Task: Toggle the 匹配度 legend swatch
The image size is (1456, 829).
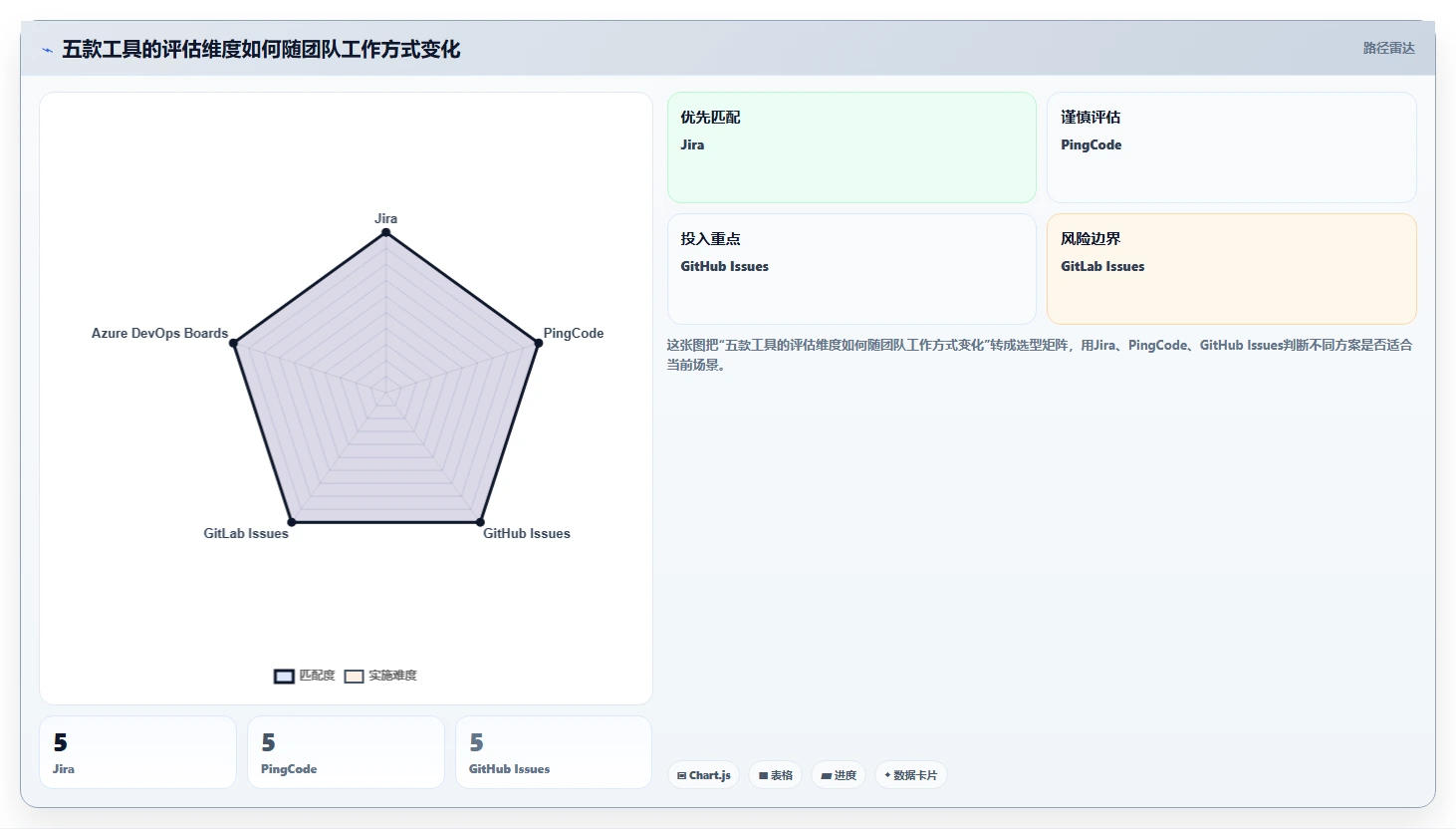Action: click(284, 677)
